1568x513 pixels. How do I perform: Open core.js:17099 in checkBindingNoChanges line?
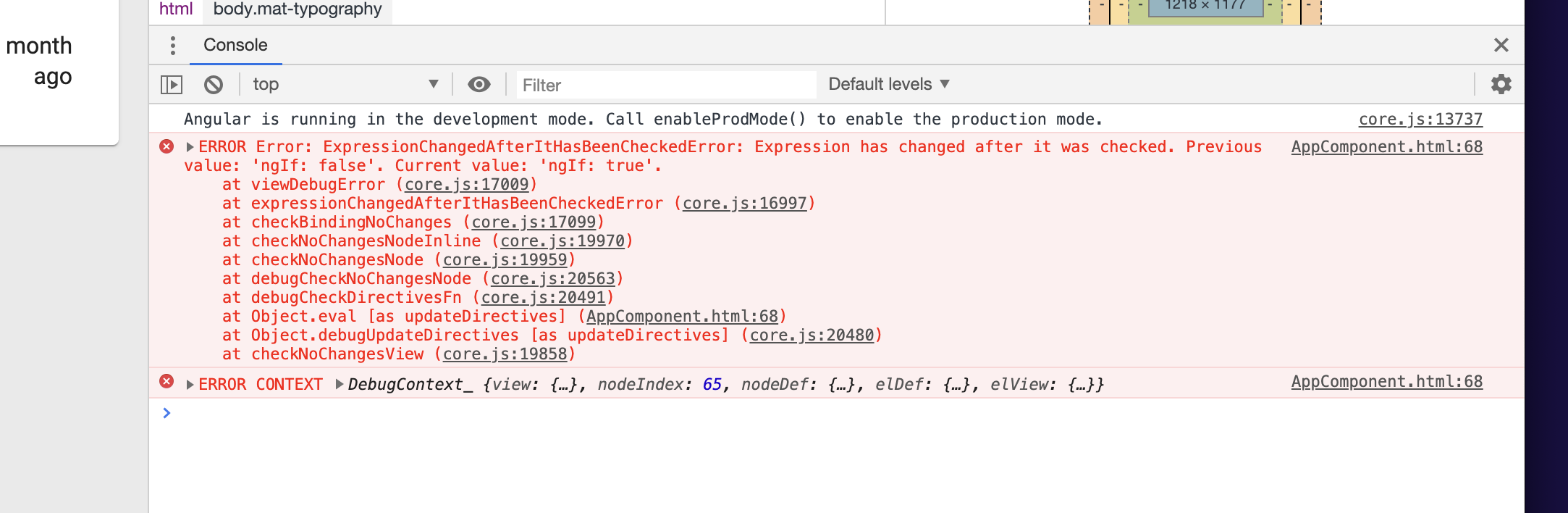point(534,222)
